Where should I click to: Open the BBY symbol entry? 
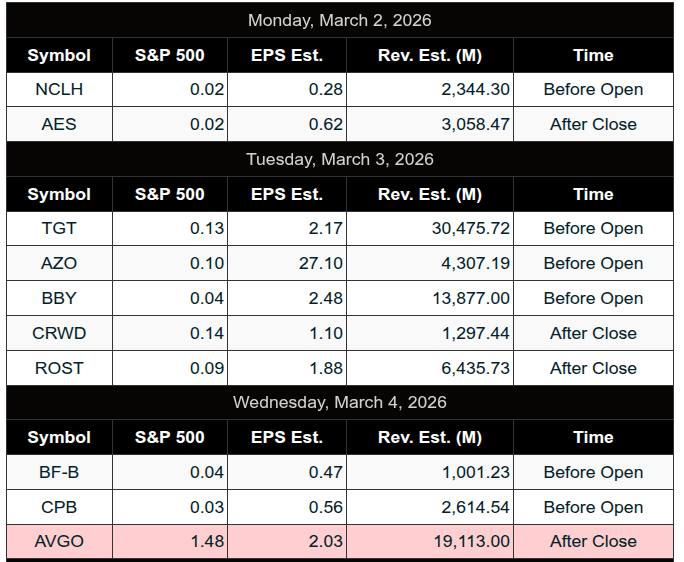coord(59,299)
